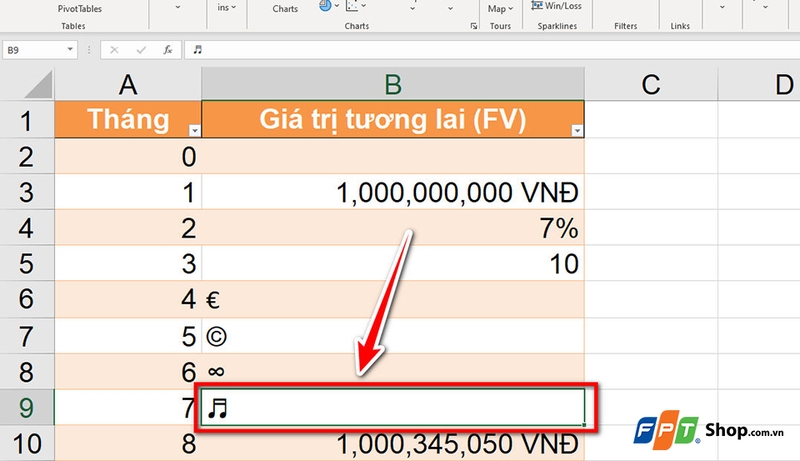
Task: Select column A header
Action: [x=128, y=84]
